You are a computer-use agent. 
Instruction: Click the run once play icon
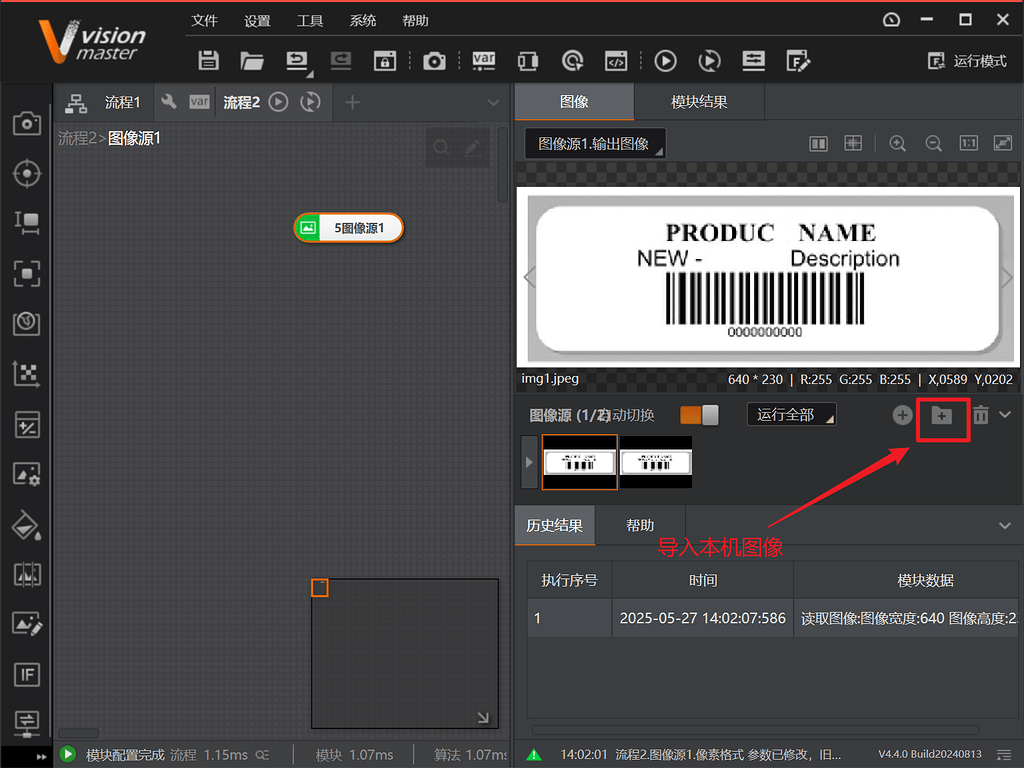[665, 61]
